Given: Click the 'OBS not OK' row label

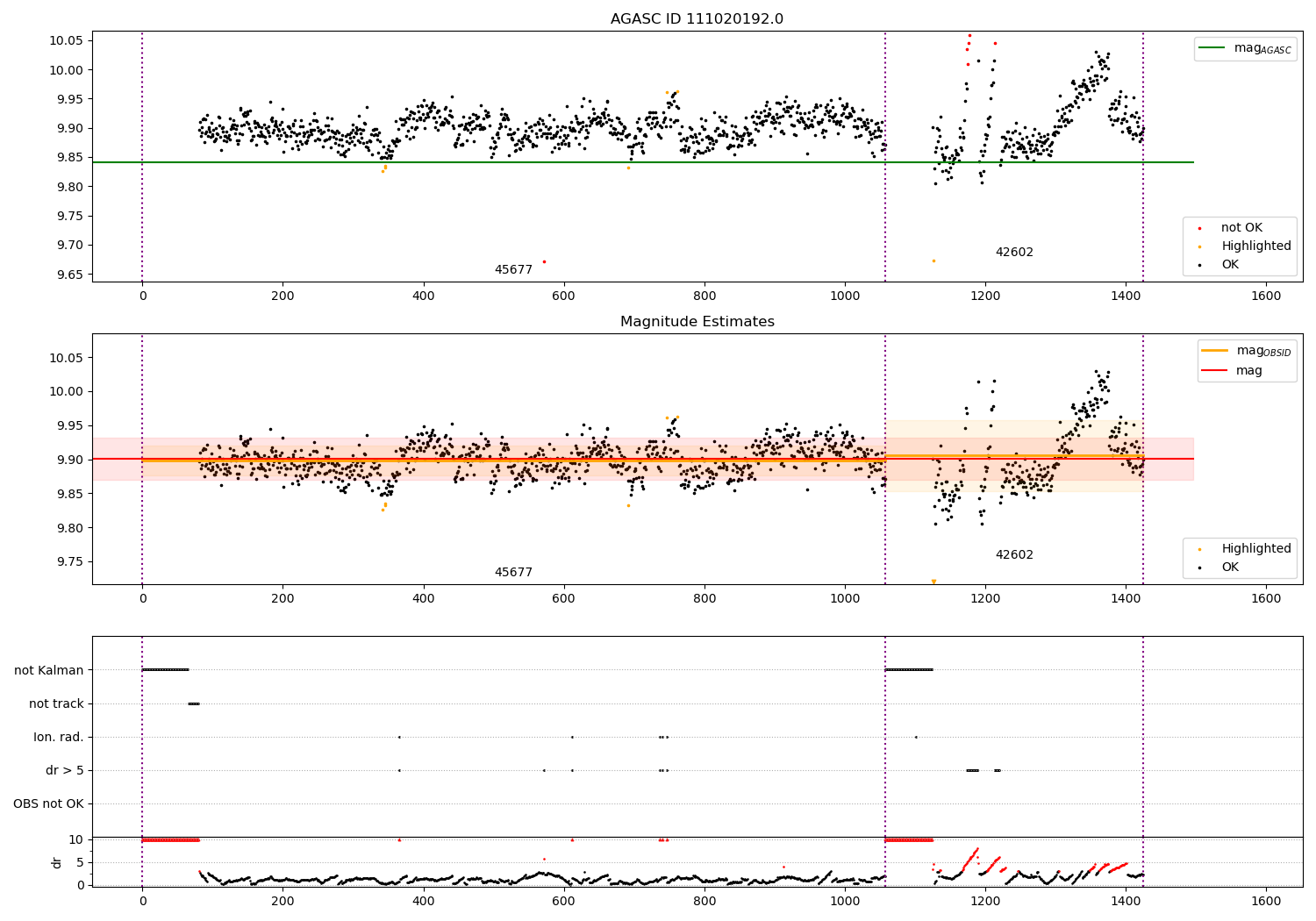Looking at the screenshot, I should click(x=48, y=803).
